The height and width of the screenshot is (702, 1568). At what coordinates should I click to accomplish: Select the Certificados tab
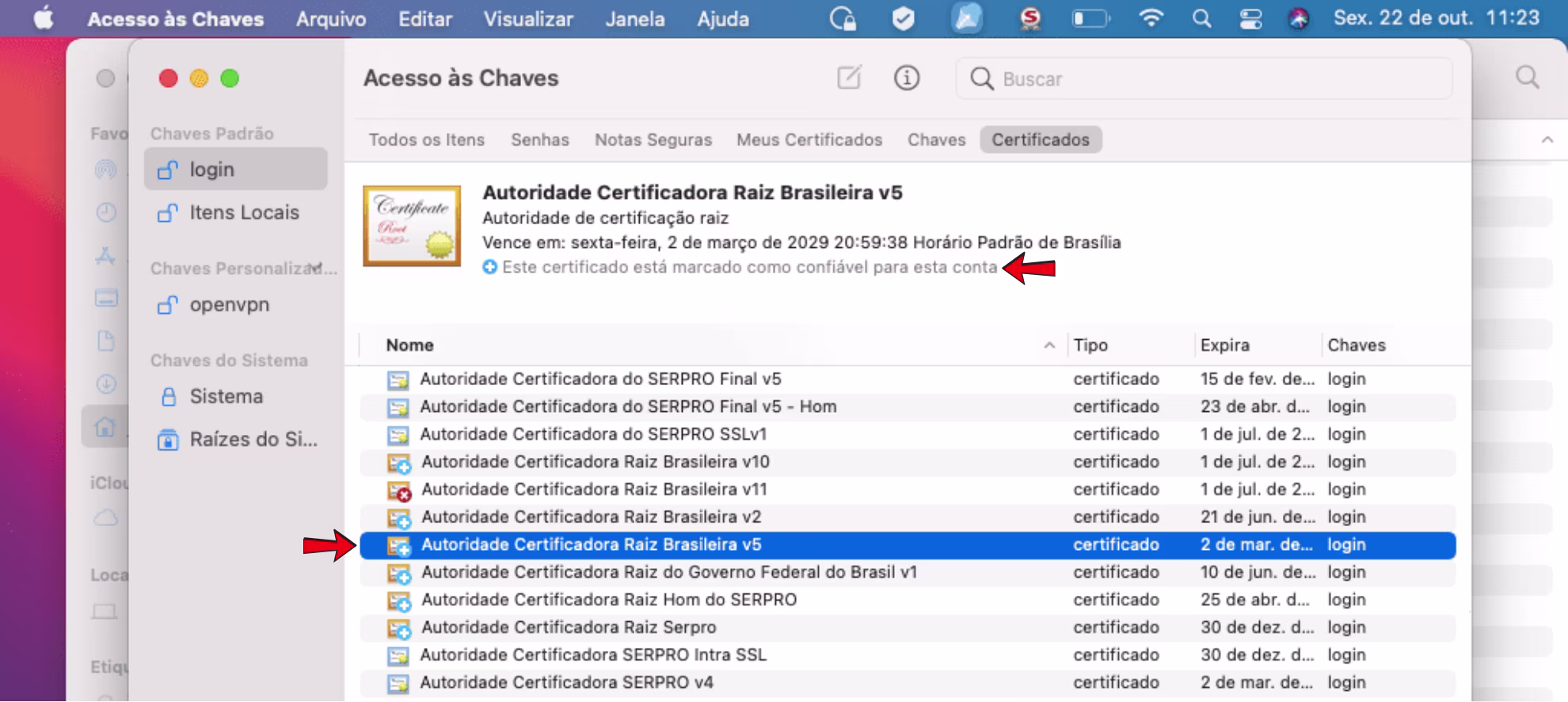pyautogui.click(x=1041, y=139)
